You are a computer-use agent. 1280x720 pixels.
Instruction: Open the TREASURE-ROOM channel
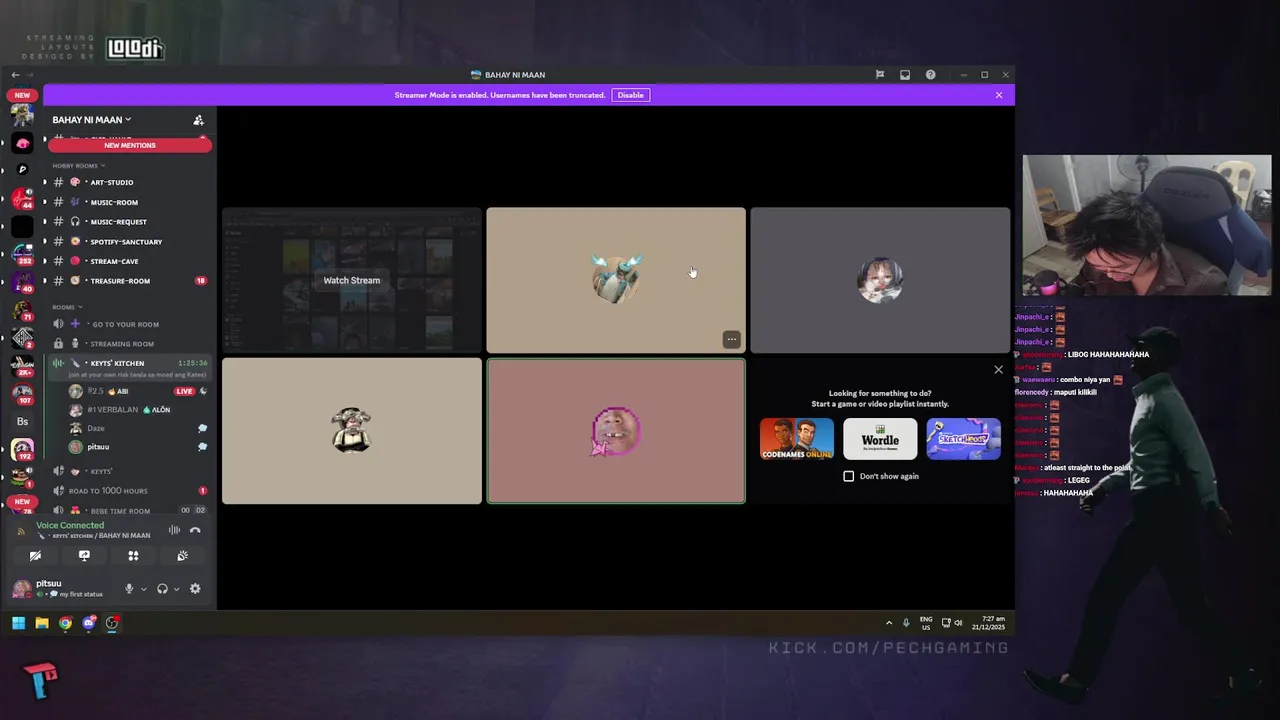point(130,281)
